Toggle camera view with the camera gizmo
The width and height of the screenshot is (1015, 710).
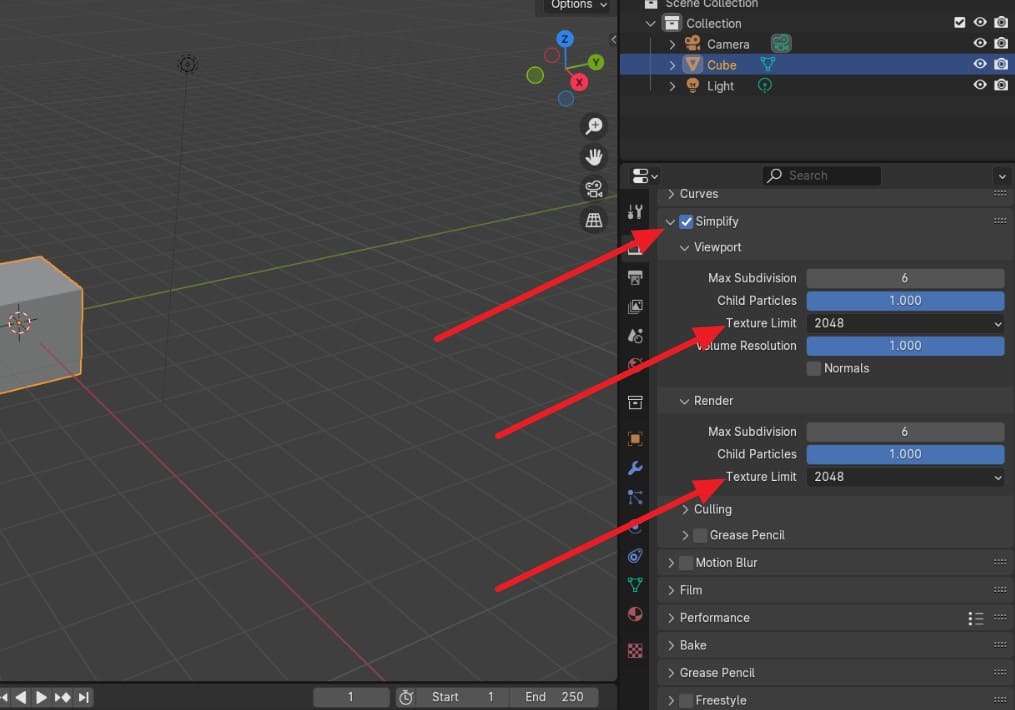(x=594, y=188)
